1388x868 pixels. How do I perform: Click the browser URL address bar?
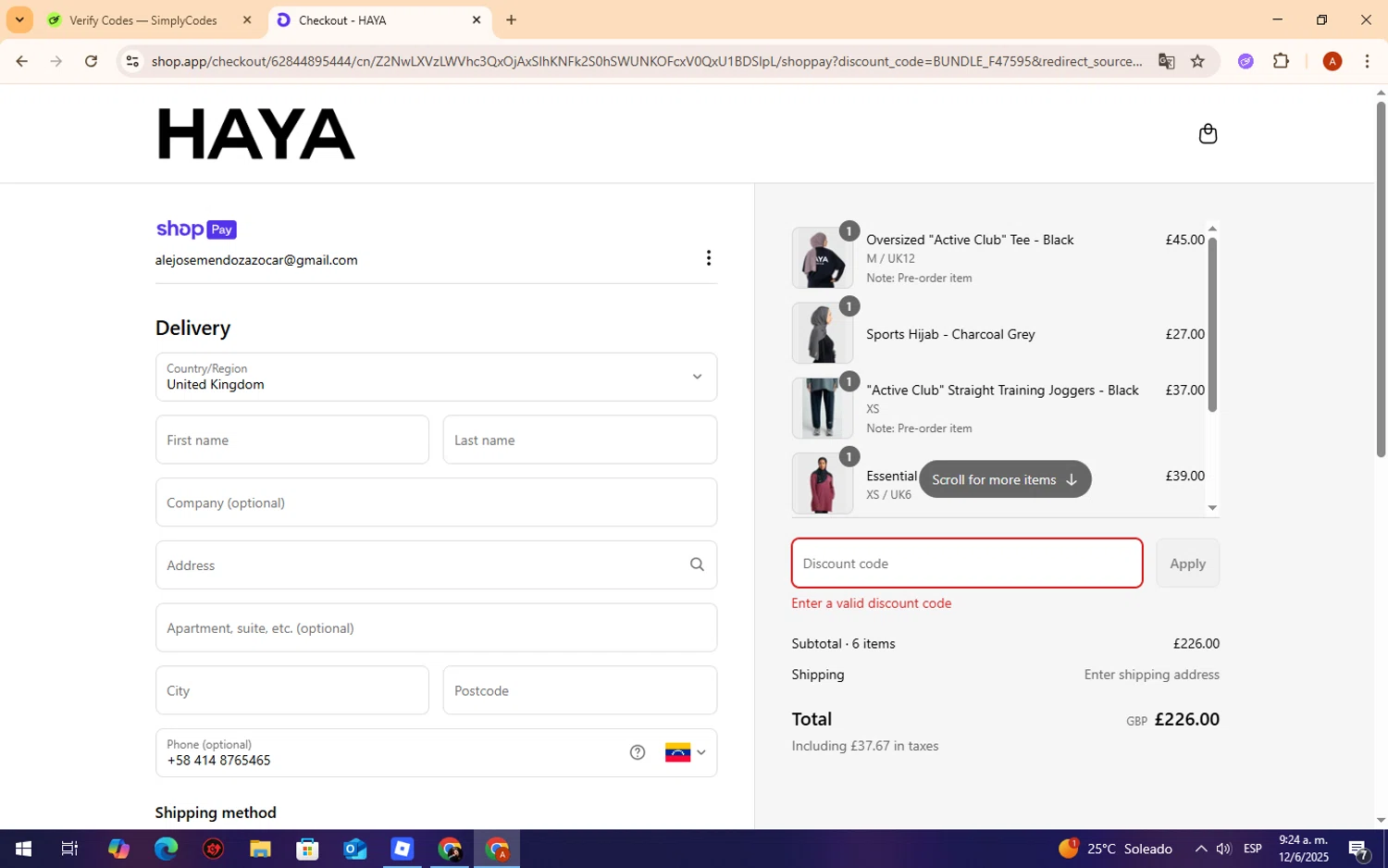pyautogui.click(x=647, y=61)
